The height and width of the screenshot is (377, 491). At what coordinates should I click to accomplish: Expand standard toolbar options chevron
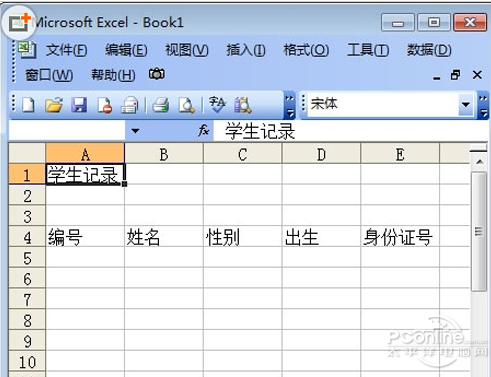point(289,105)
